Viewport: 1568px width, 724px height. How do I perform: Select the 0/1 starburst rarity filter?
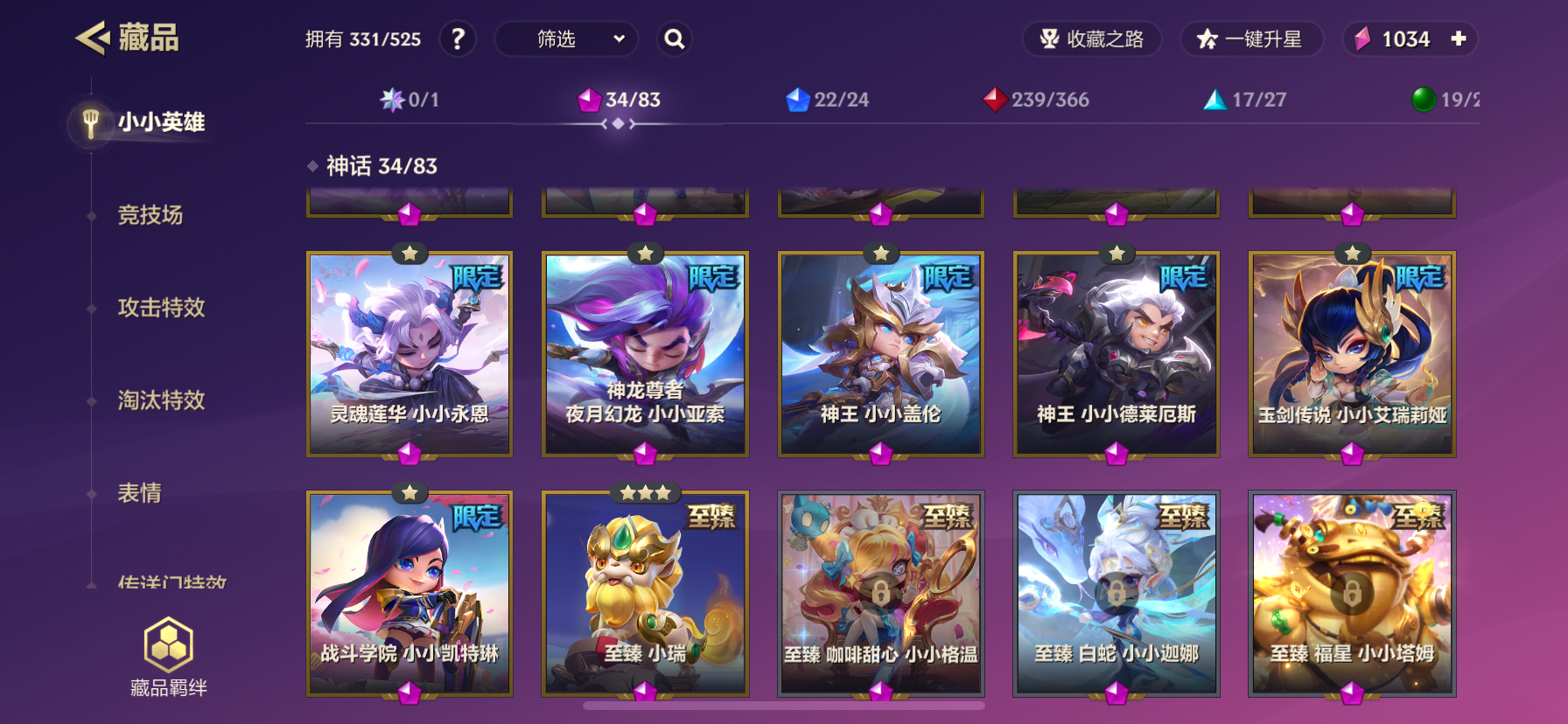click(409, 100)
